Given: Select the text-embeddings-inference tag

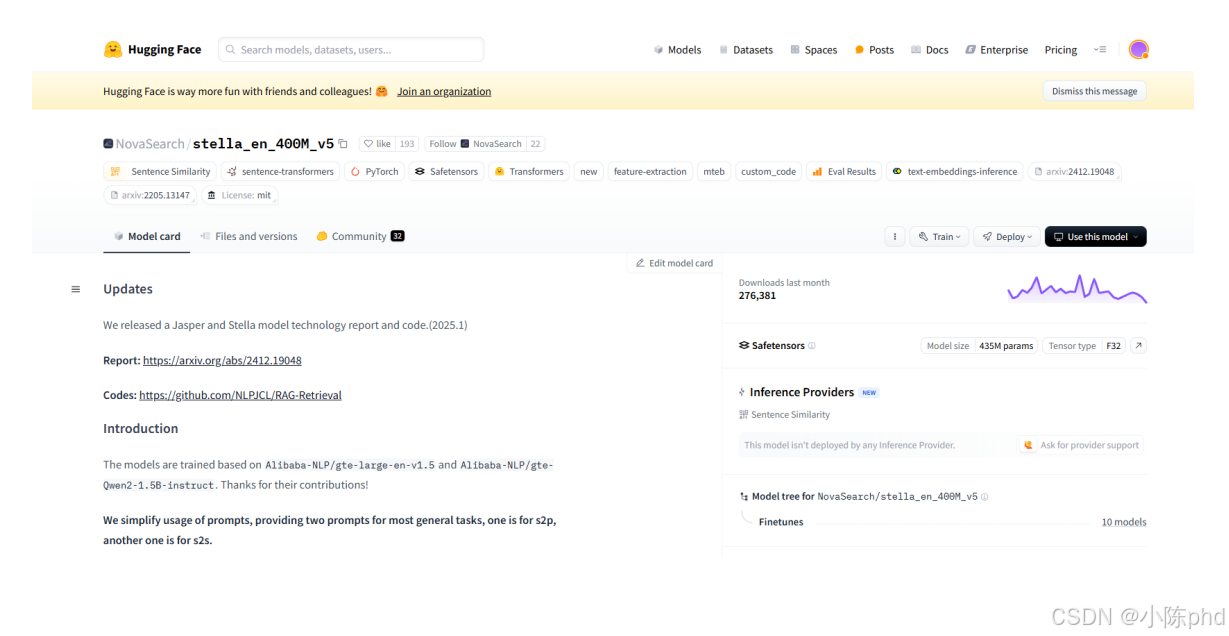Looking at the screenshot, I should click(x=954, y=172).
